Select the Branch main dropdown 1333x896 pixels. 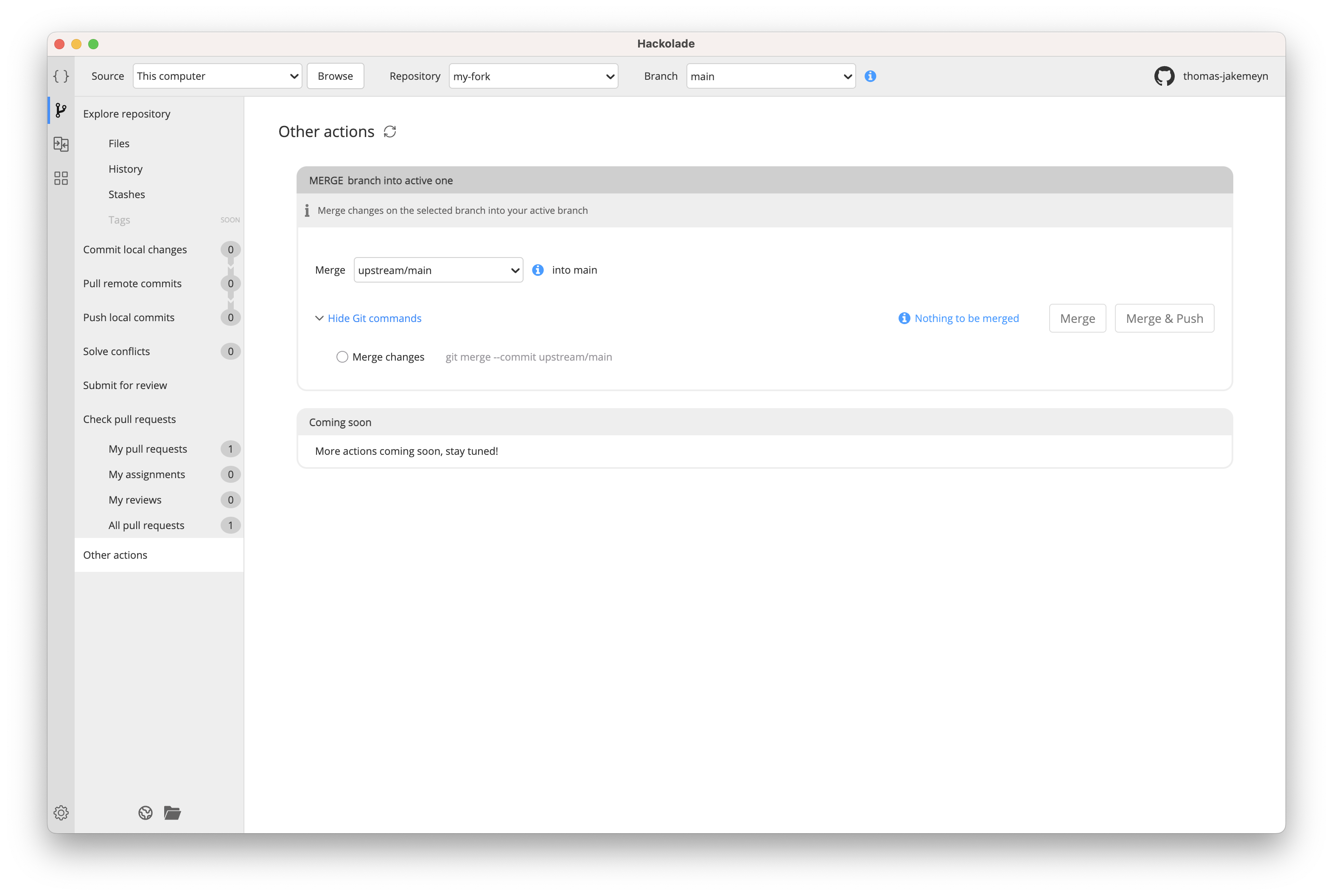770,76
